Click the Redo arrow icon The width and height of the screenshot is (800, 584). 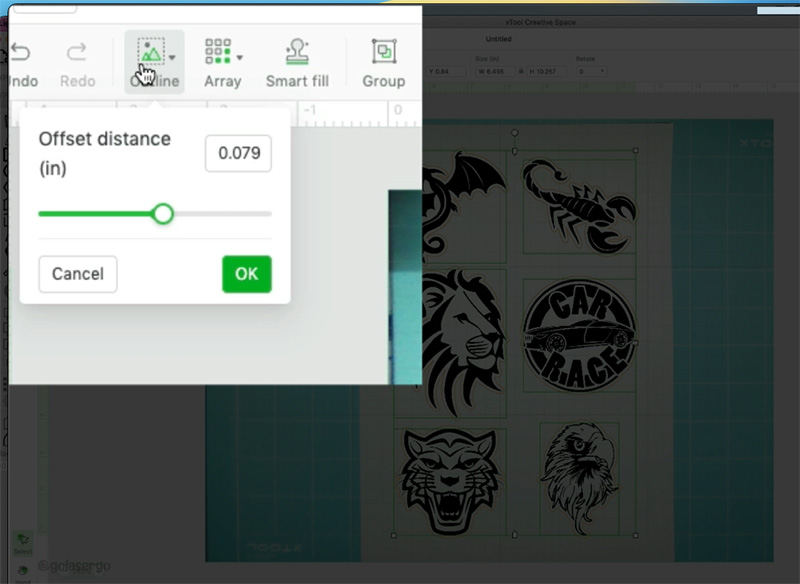76,52
